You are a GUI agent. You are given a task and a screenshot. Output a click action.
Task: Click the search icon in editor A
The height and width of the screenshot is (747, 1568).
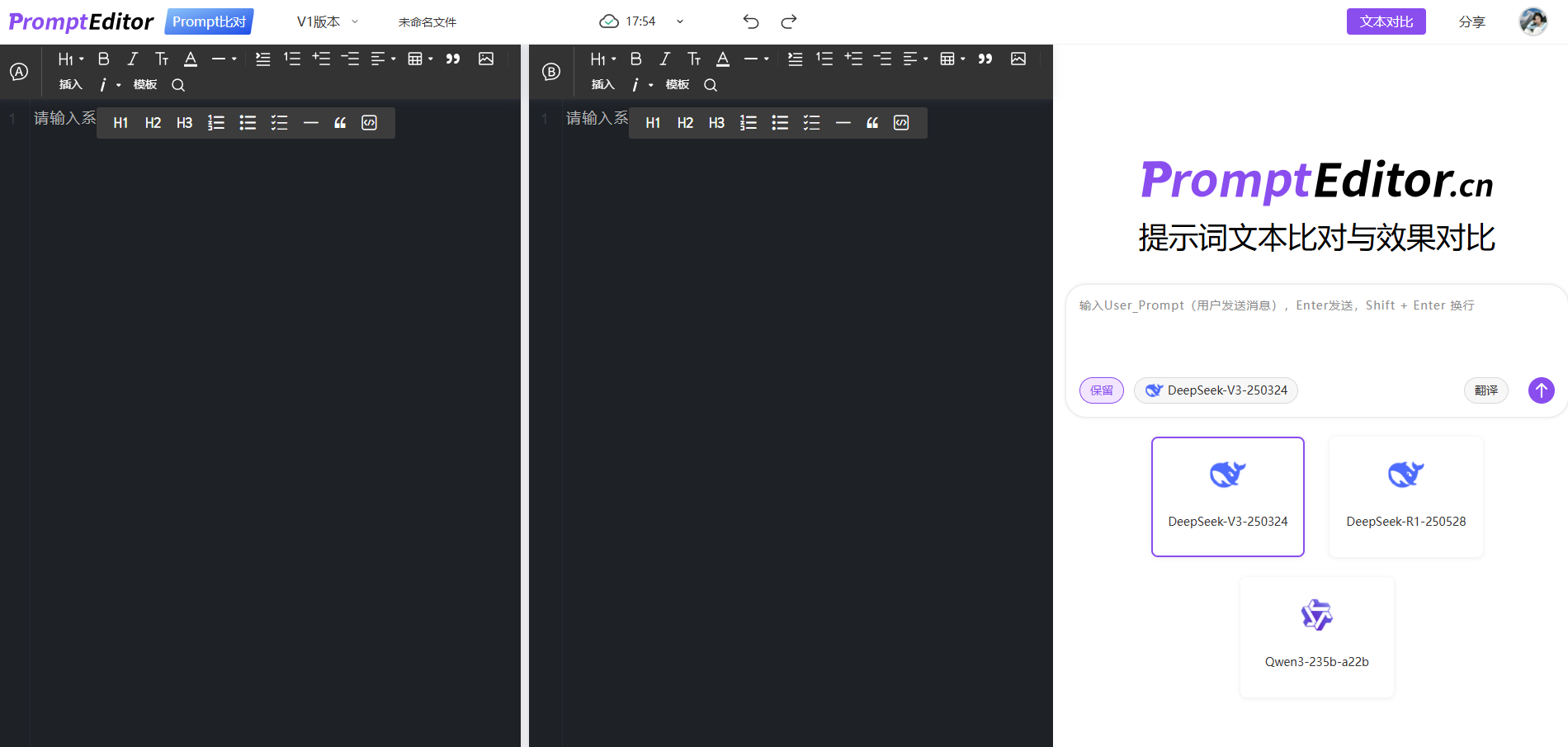click(177, 85)
